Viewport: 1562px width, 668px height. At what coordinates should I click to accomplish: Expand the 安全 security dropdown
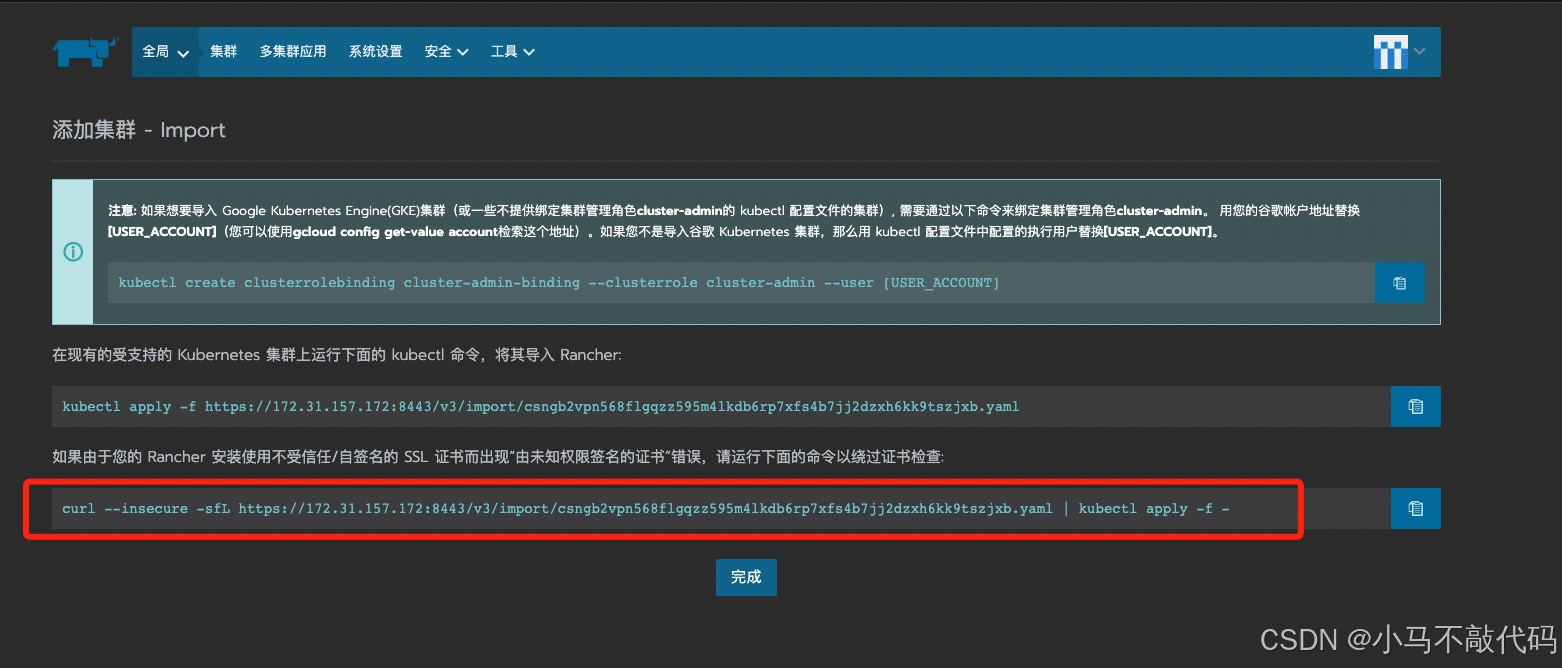(447, 52)
